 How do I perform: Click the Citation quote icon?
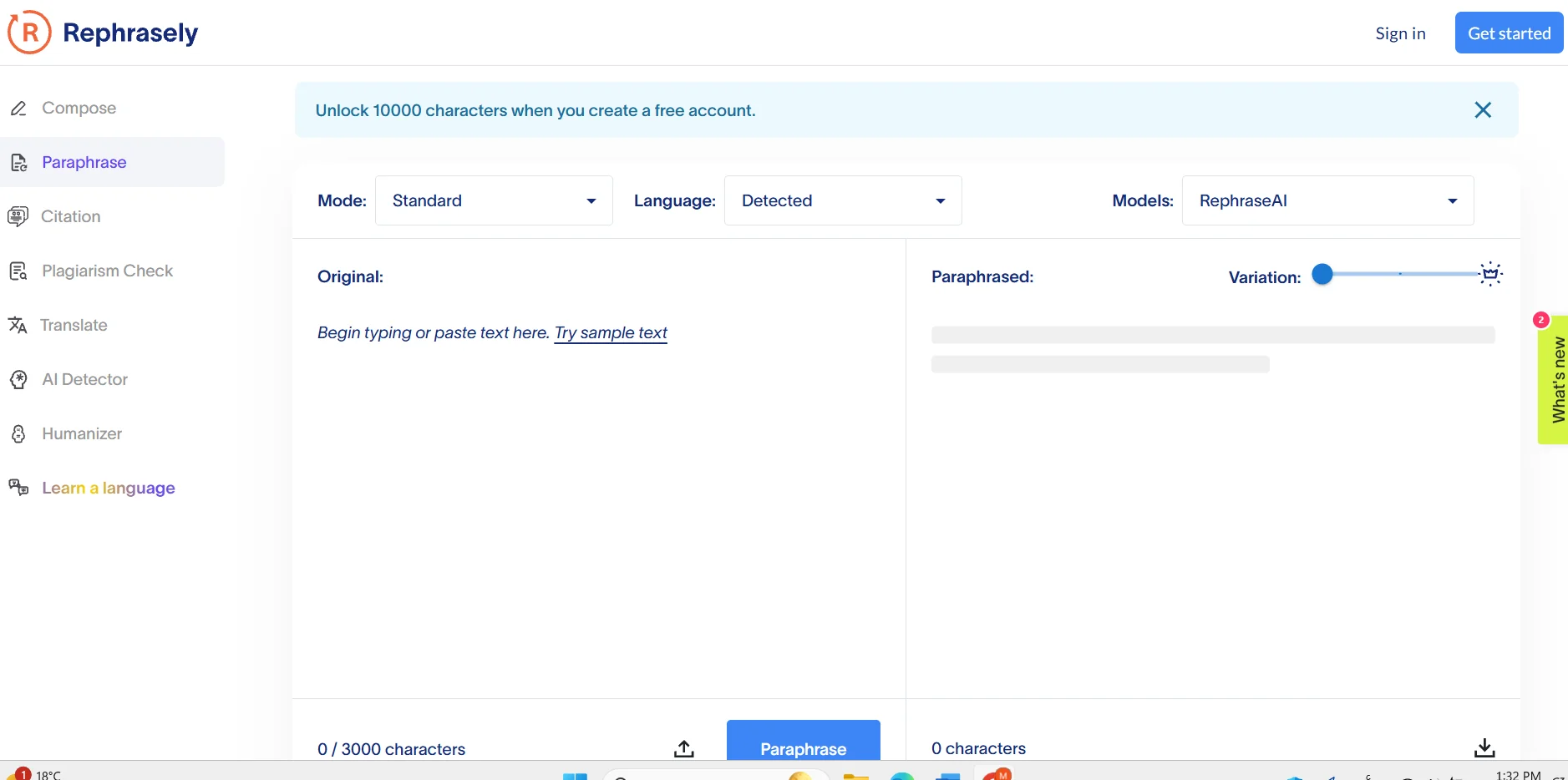18,216
